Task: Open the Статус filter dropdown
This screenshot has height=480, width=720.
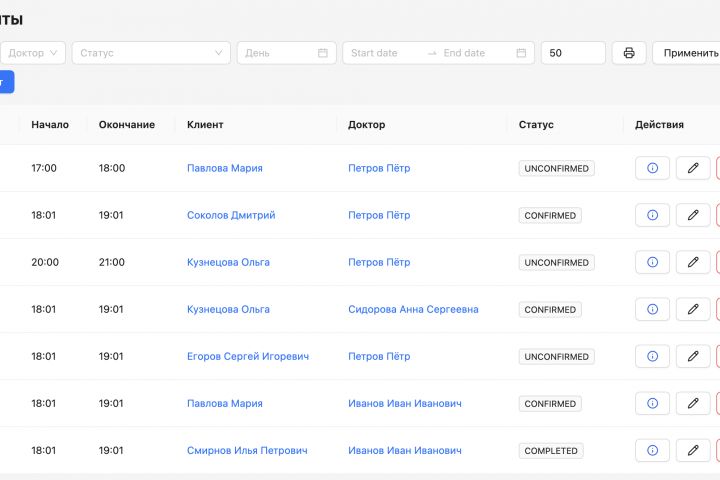Action: [150, 53]
